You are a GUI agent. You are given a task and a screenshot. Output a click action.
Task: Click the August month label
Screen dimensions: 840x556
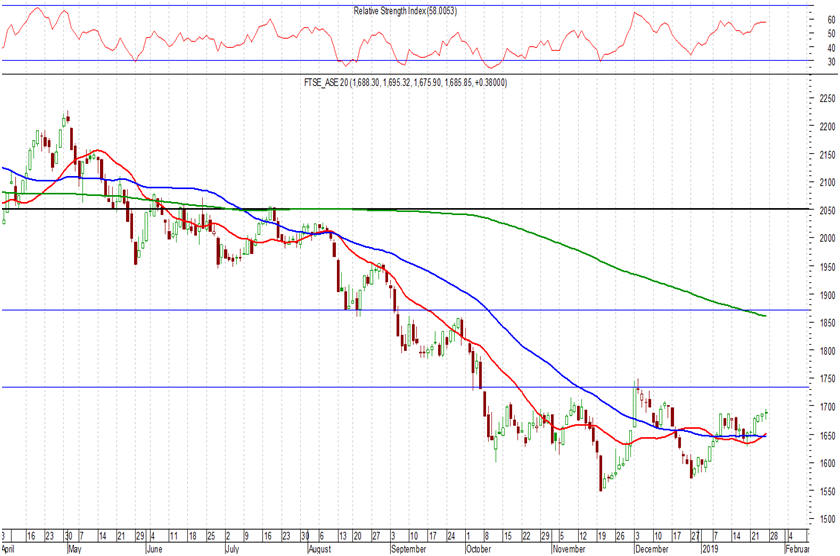pos(320,549)
